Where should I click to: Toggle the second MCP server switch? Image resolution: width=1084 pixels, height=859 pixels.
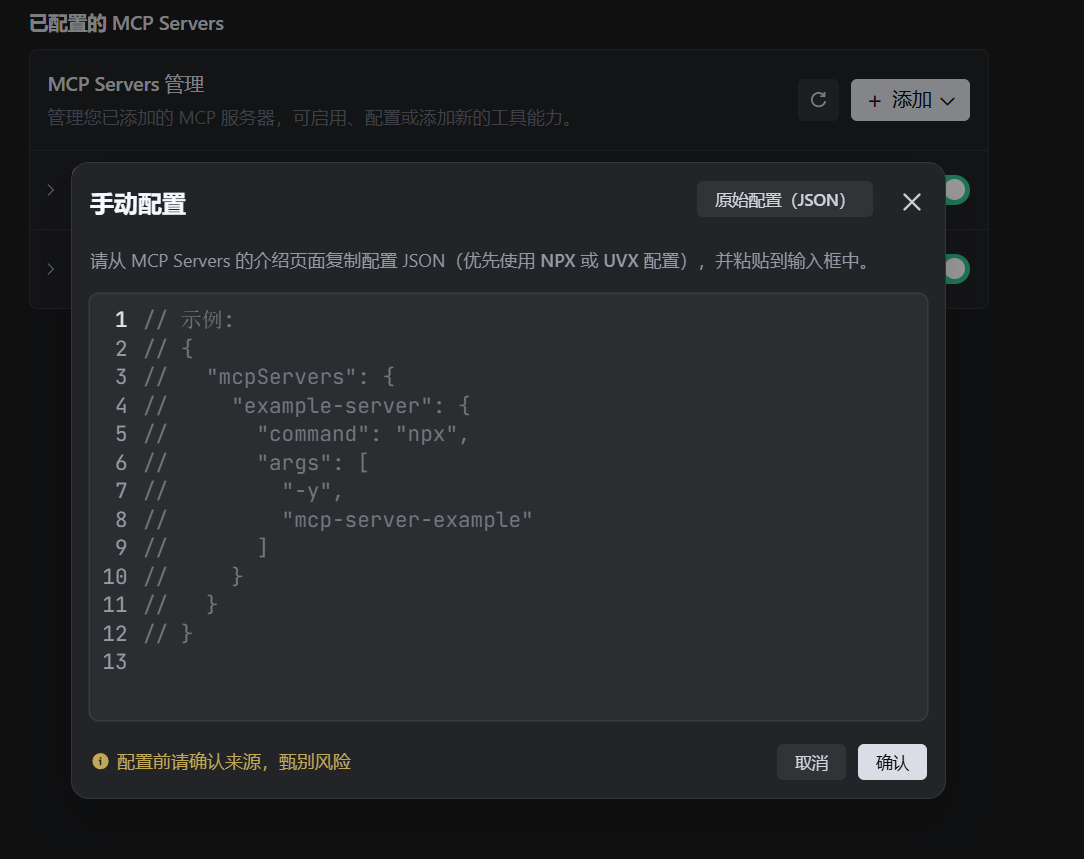[954, 268]
